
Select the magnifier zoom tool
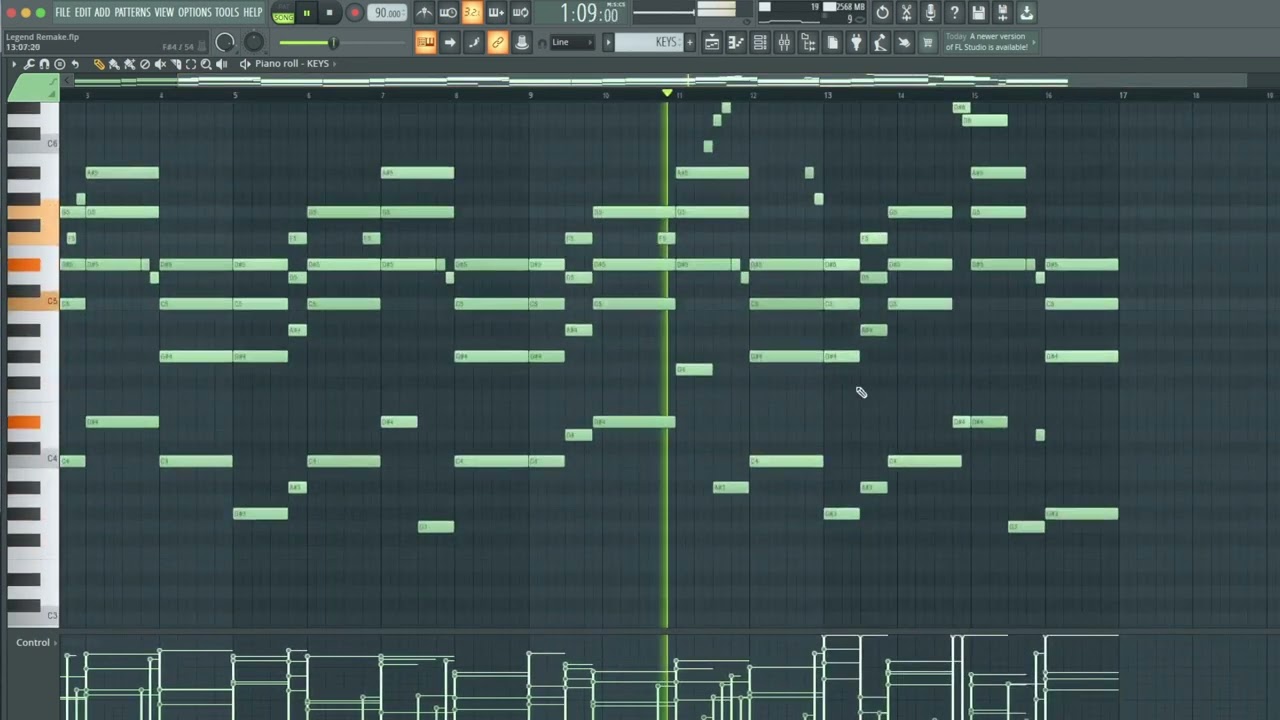tap(206, 64)
